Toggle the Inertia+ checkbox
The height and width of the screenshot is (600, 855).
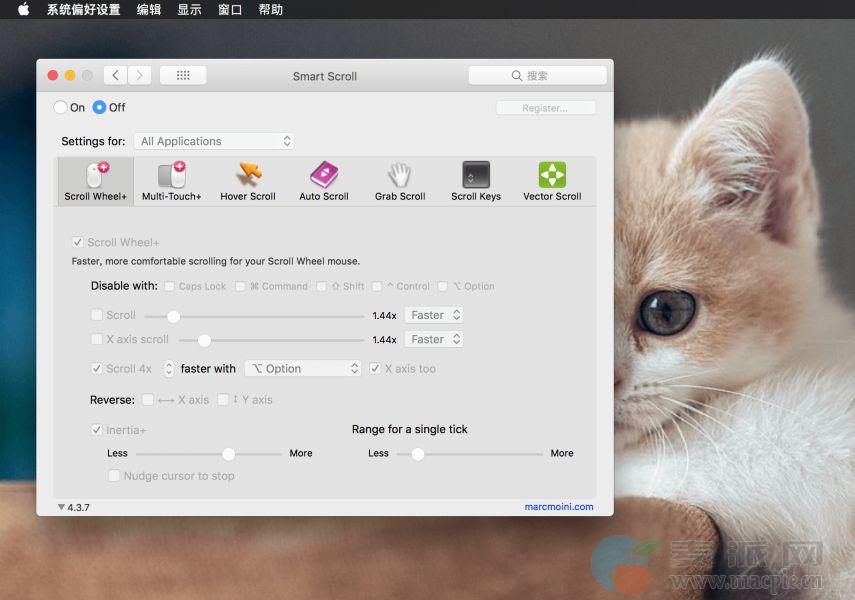pos(97,430)
